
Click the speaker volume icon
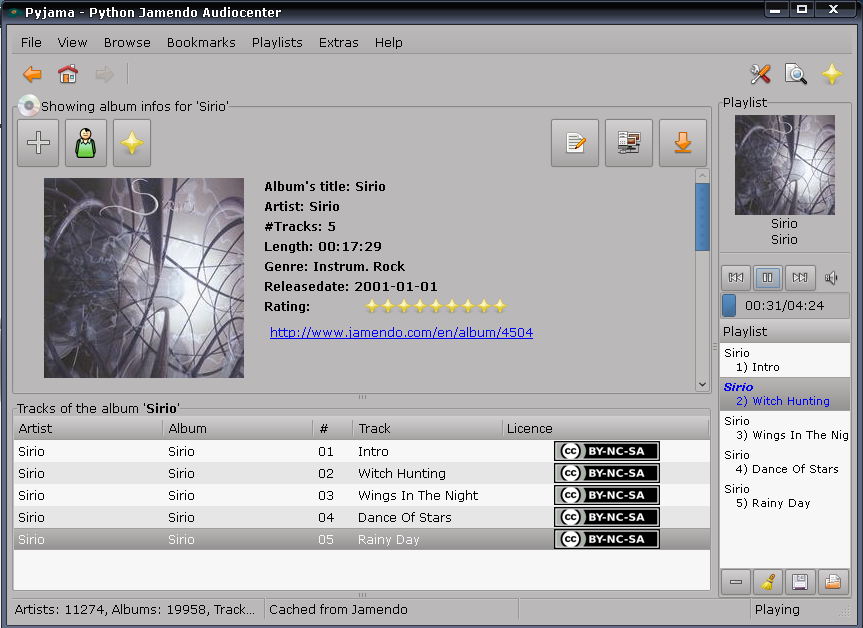[x=832, y=277]
